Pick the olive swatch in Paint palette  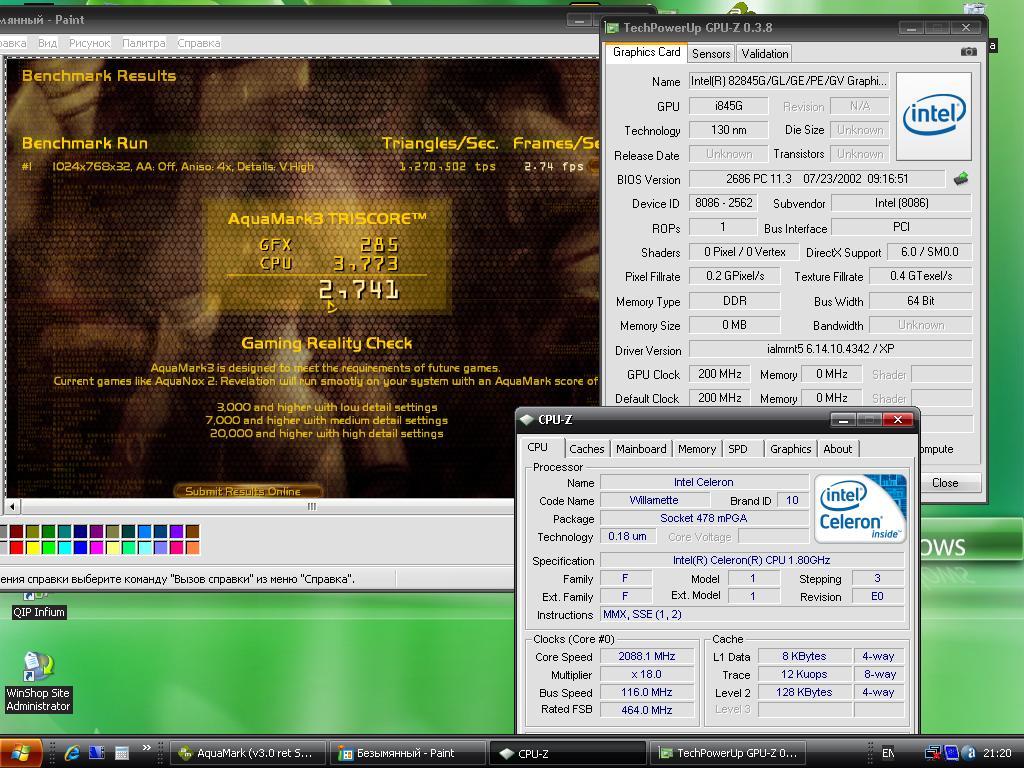(x=33, y=531)
